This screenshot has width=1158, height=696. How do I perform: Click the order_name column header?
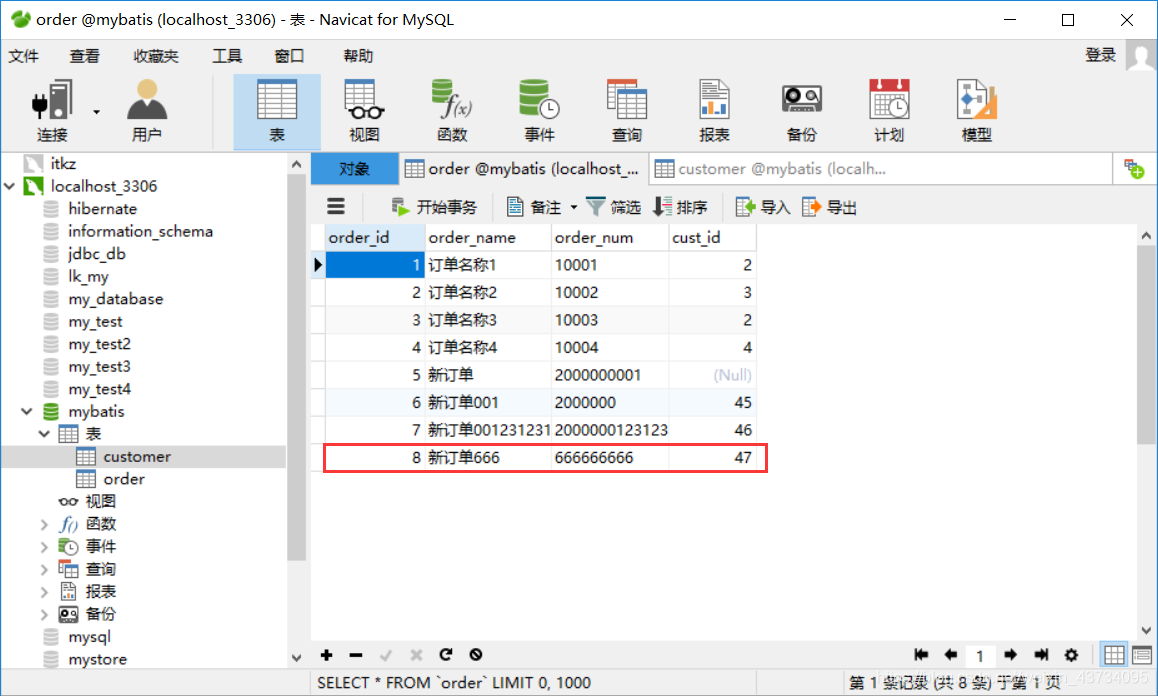tap(488, 238)
